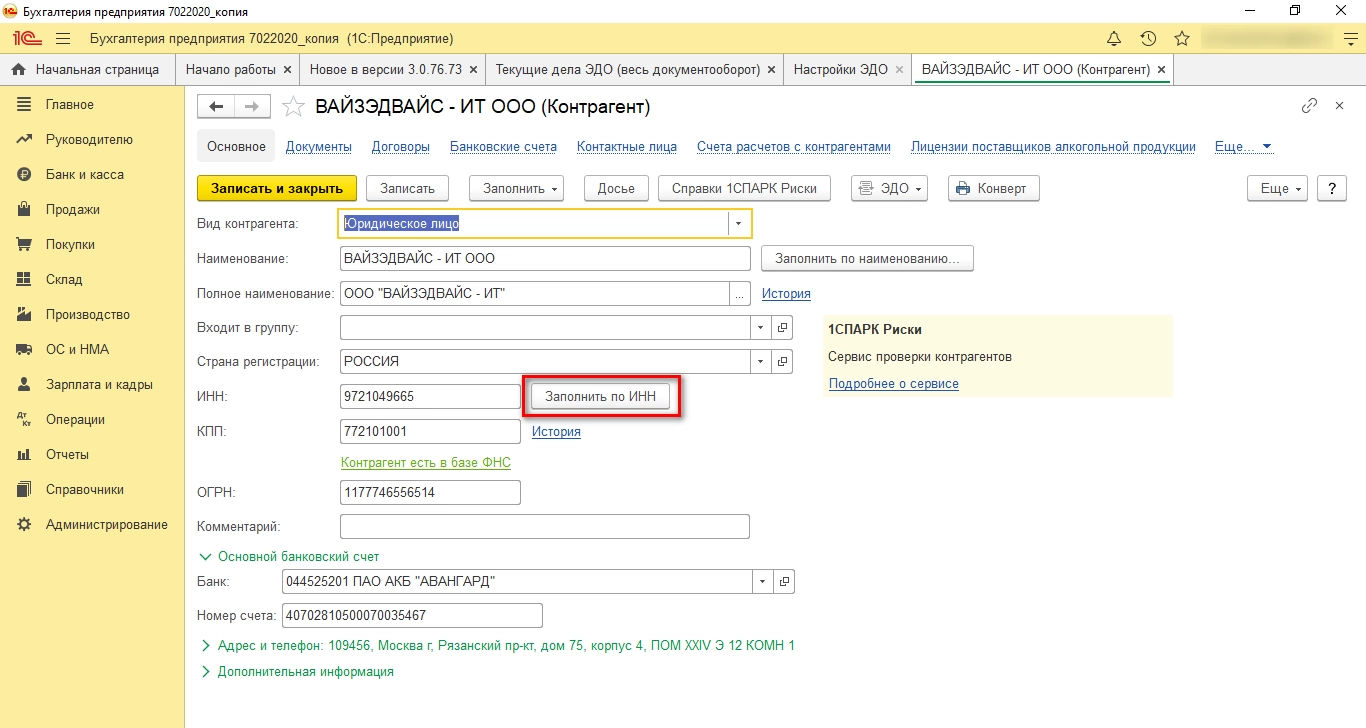Expand the Еще… navigation dropdown
The height and width of the screenshot is (728, 1366).
[x=1243, y=147]
